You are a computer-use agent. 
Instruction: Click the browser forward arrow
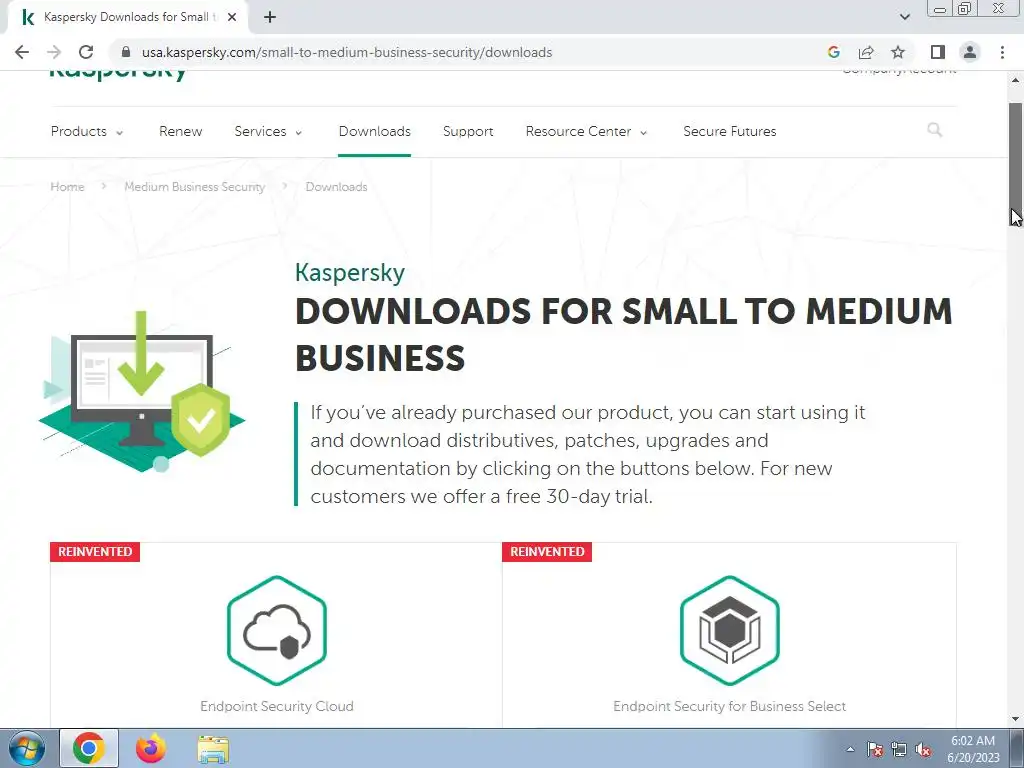coord(54,52)
